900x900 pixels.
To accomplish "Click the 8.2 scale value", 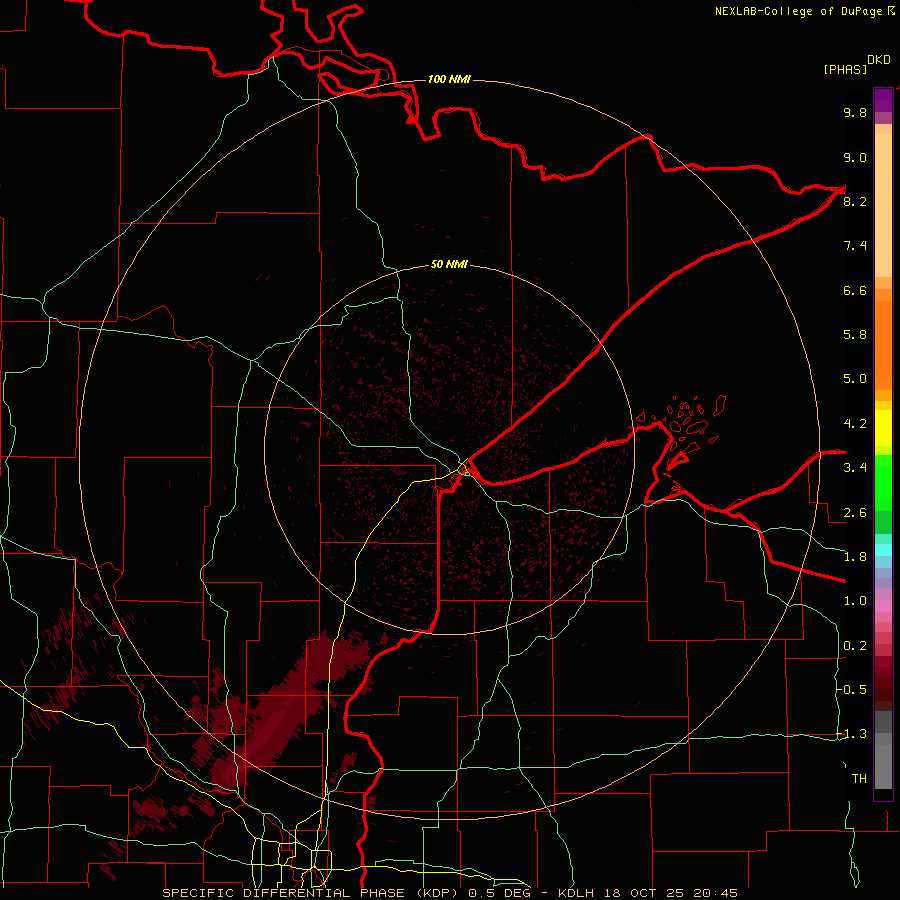I will tap(855, 201).
